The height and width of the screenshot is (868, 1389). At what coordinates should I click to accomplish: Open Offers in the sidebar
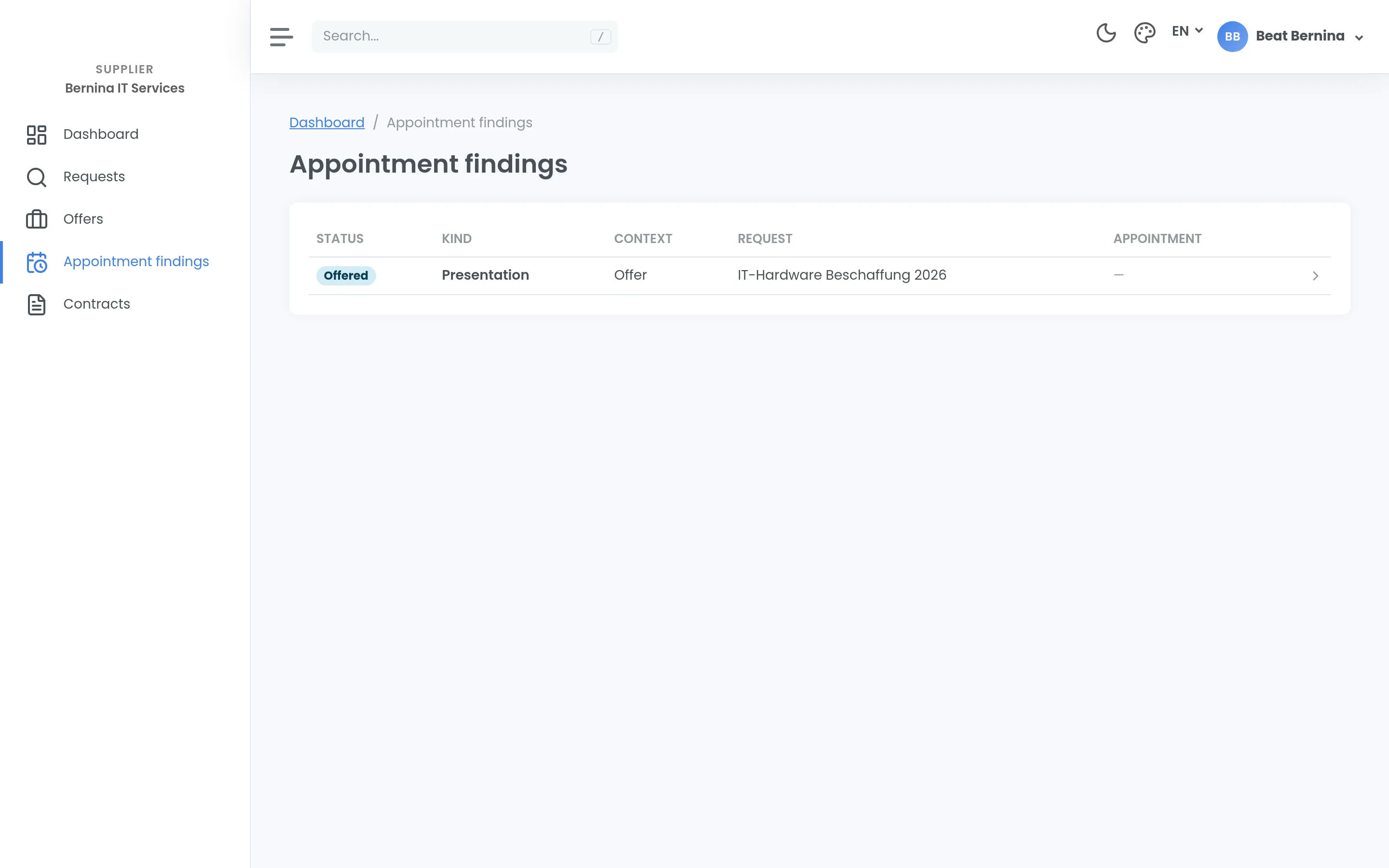tap(83, 219)
